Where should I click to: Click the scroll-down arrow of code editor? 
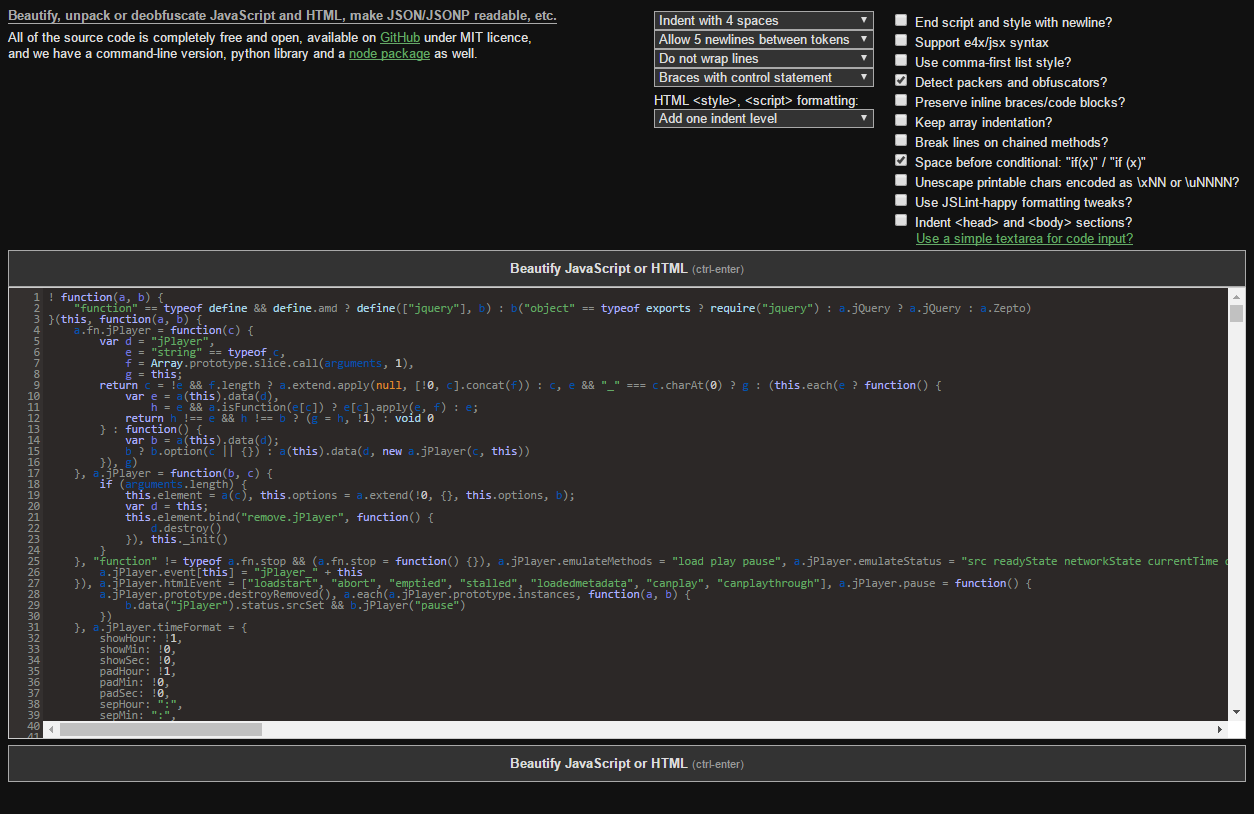[1236, 711]
